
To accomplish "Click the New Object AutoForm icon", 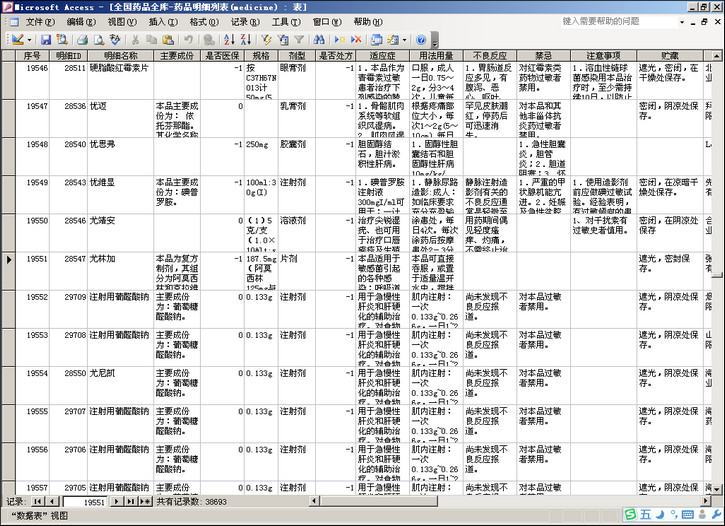I will [393, 40].
